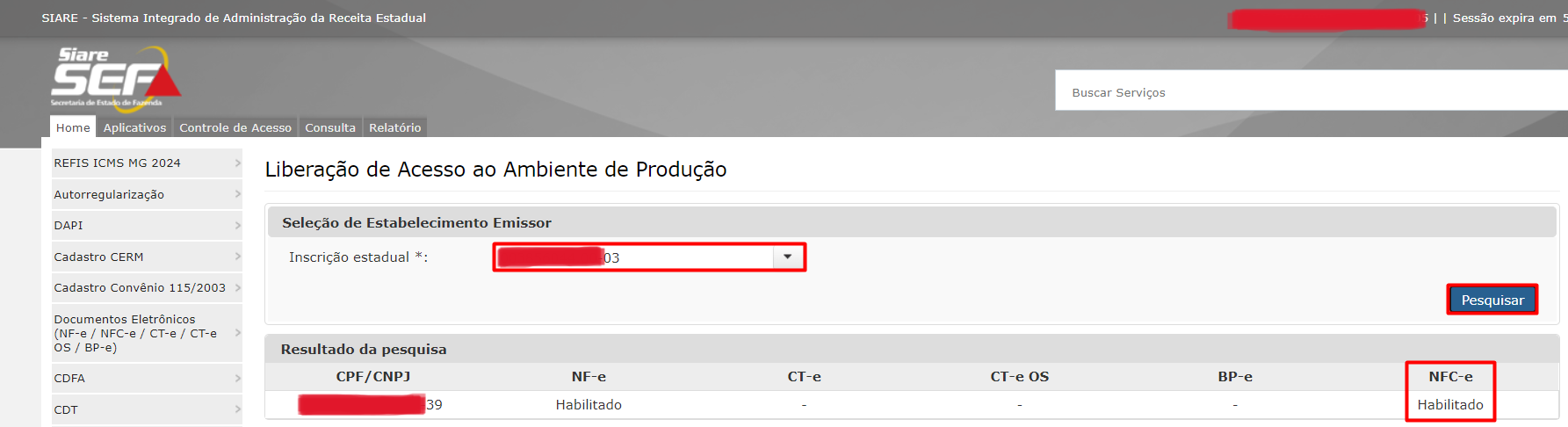Open the Home tab
This screenshot has height=427, width=1568.
pyautogui.click(x=73, y=127)
